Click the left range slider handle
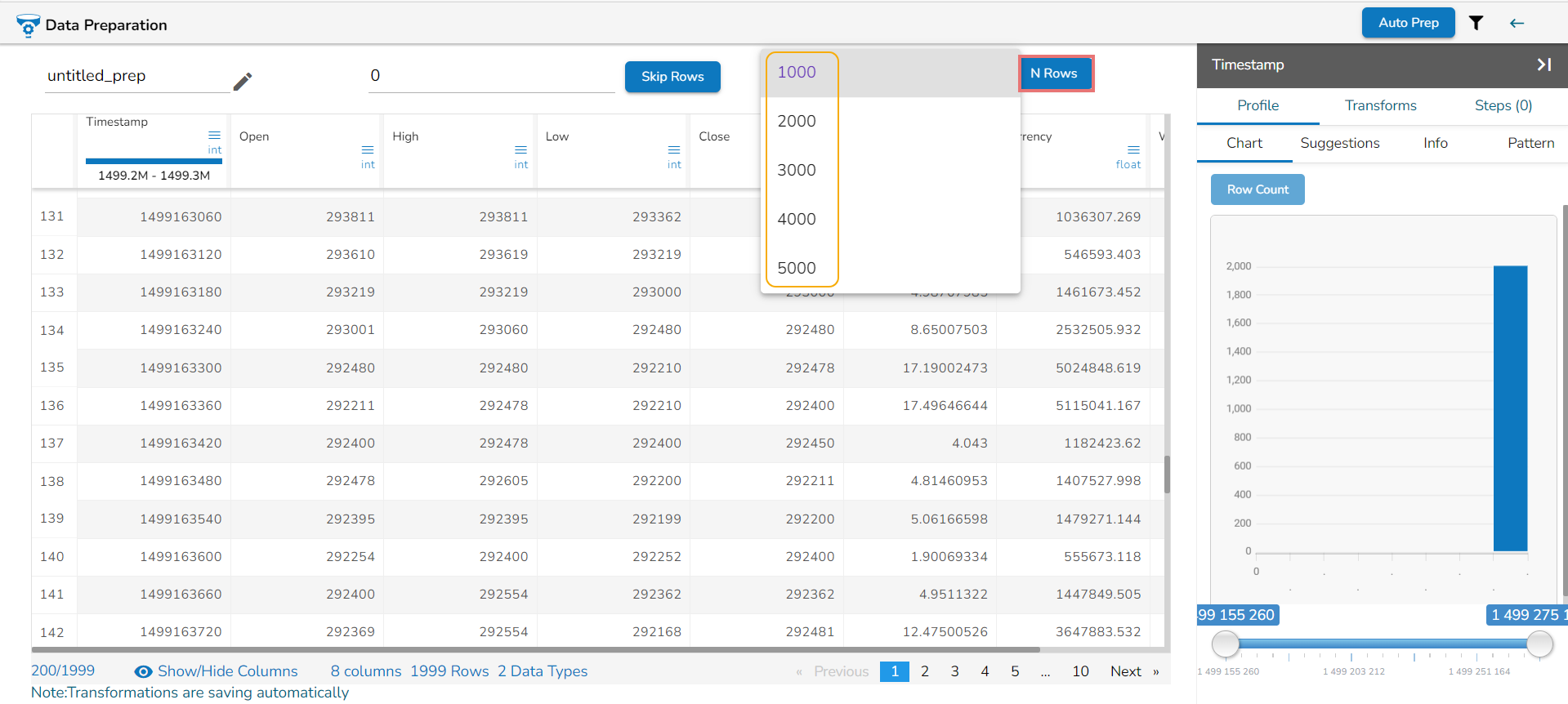 1225,644
